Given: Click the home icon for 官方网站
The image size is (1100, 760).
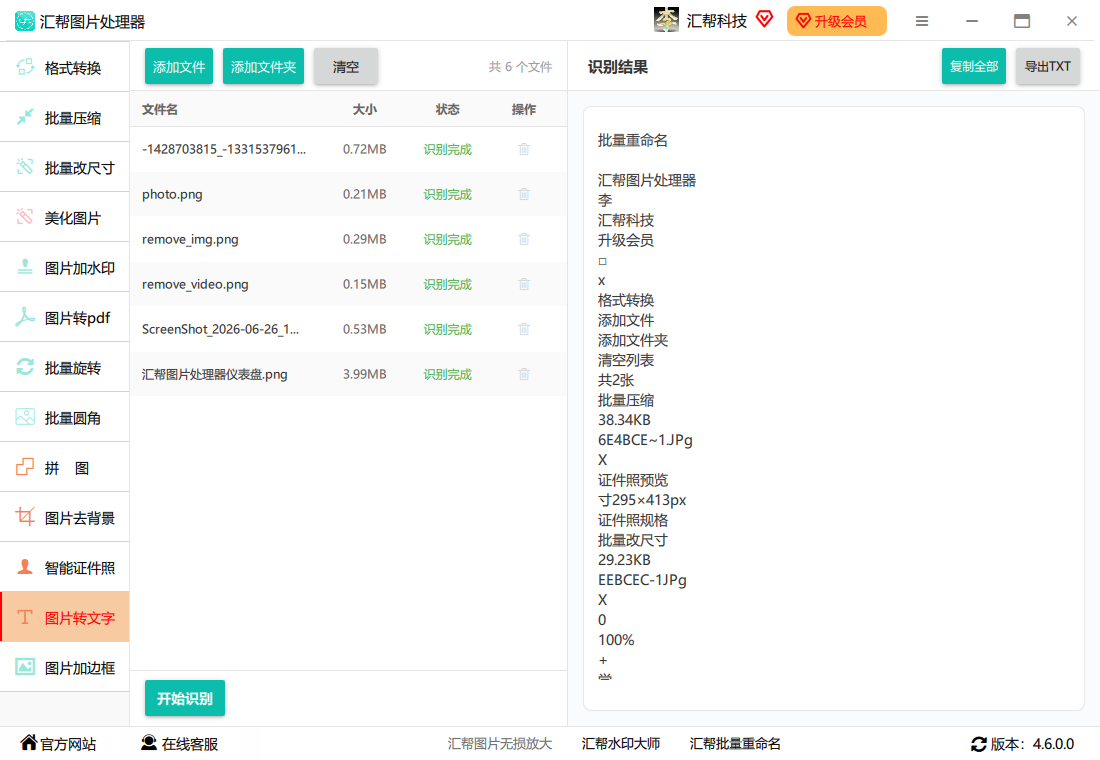Looking at the screenshot, I should 29,742.
